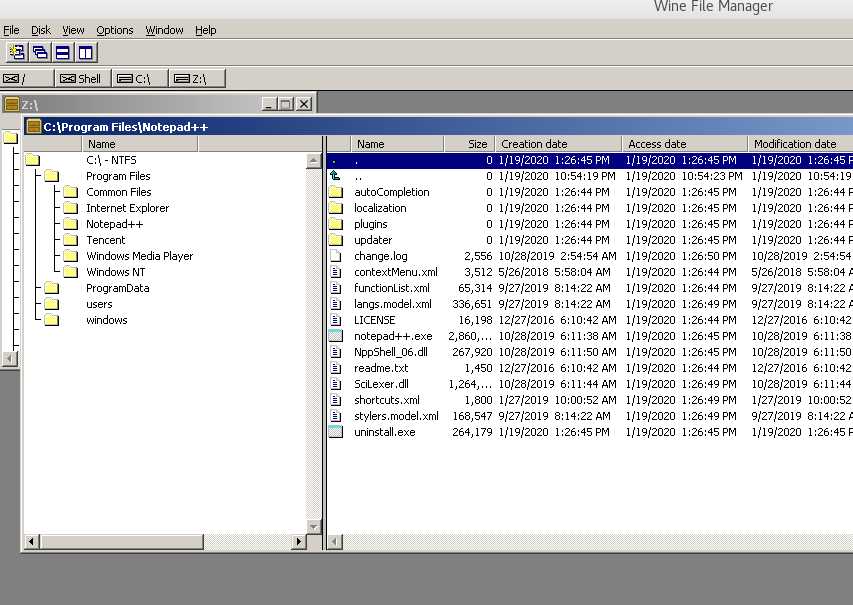Click the Tile Horizontally toolbar icon
This screenshot has width=853, height=605.
(x=63, y=53)
